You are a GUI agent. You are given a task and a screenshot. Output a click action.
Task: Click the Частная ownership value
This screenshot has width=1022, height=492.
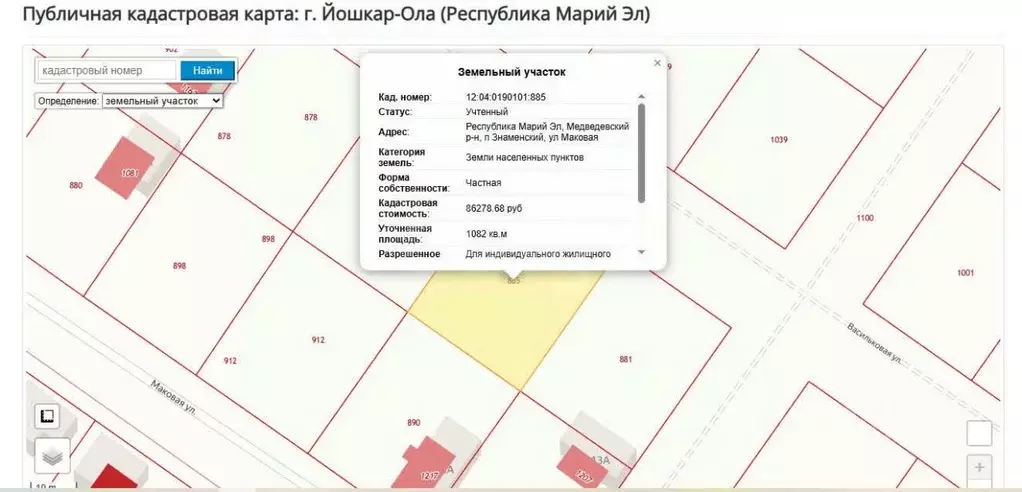click(484, 183)
